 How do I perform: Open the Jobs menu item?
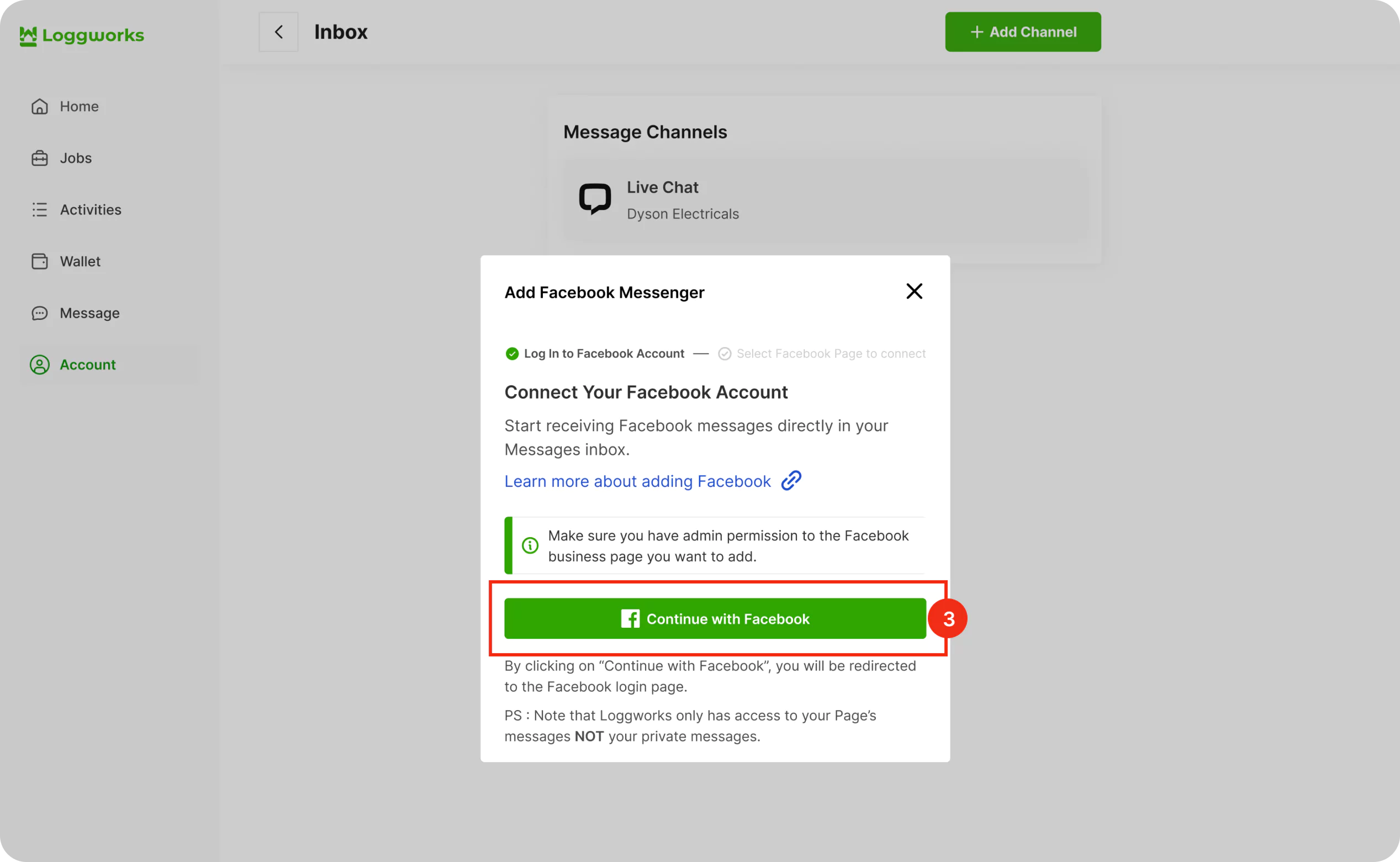pos(76,158)
